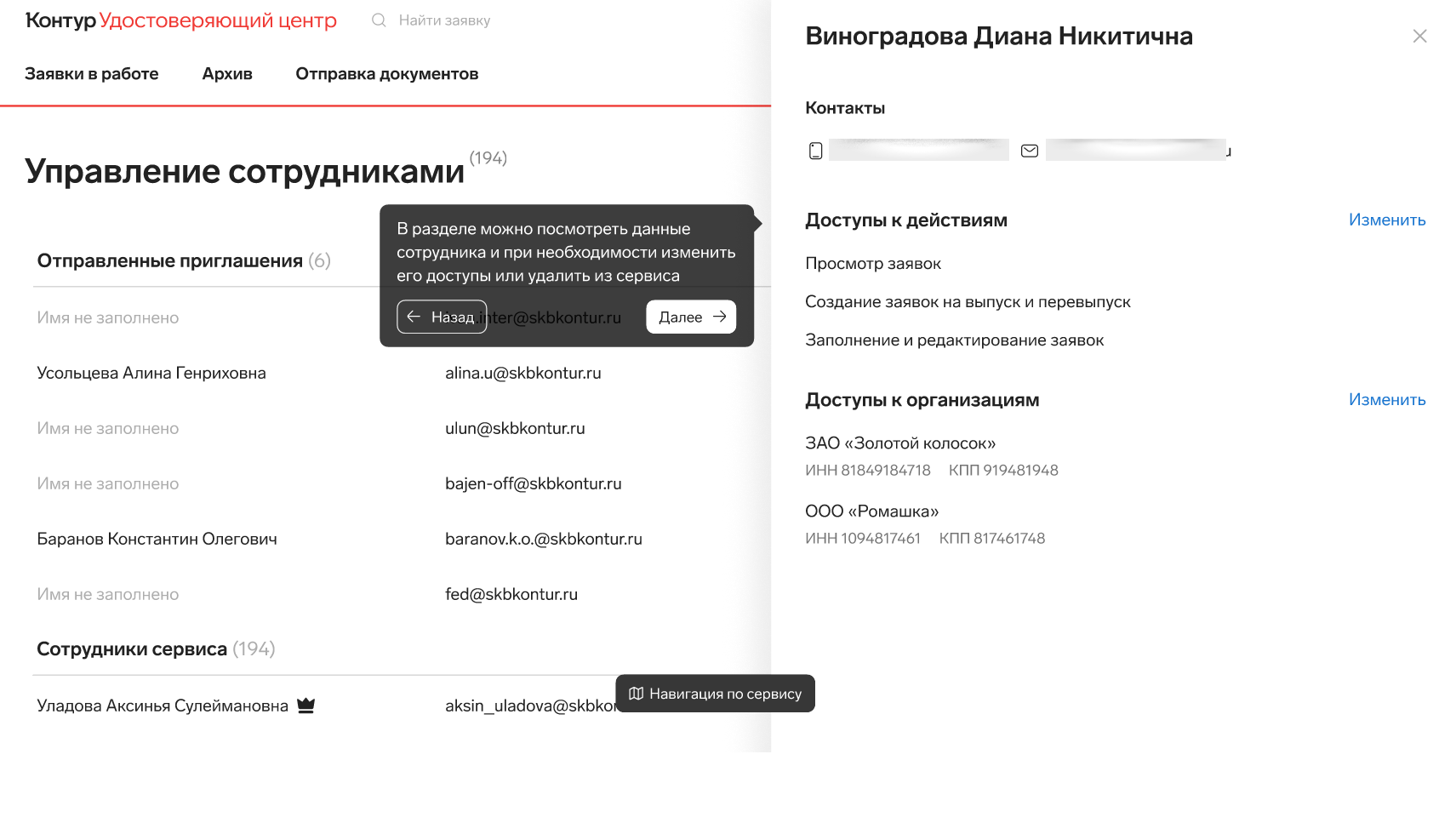Go back with the Назад tooltip button
The height and width of the screenshot is (817, 1456).
coord(442,317)
